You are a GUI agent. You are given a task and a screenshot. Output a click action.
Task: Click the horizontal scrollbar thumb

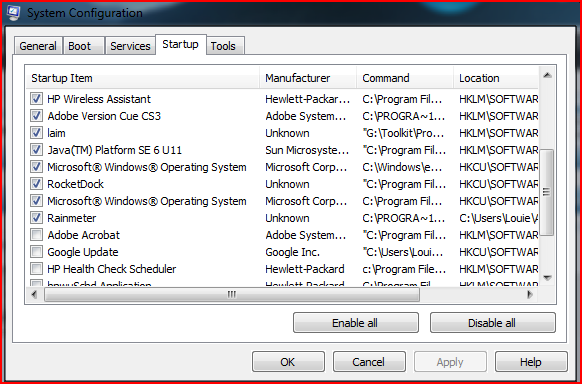point(232,295)
